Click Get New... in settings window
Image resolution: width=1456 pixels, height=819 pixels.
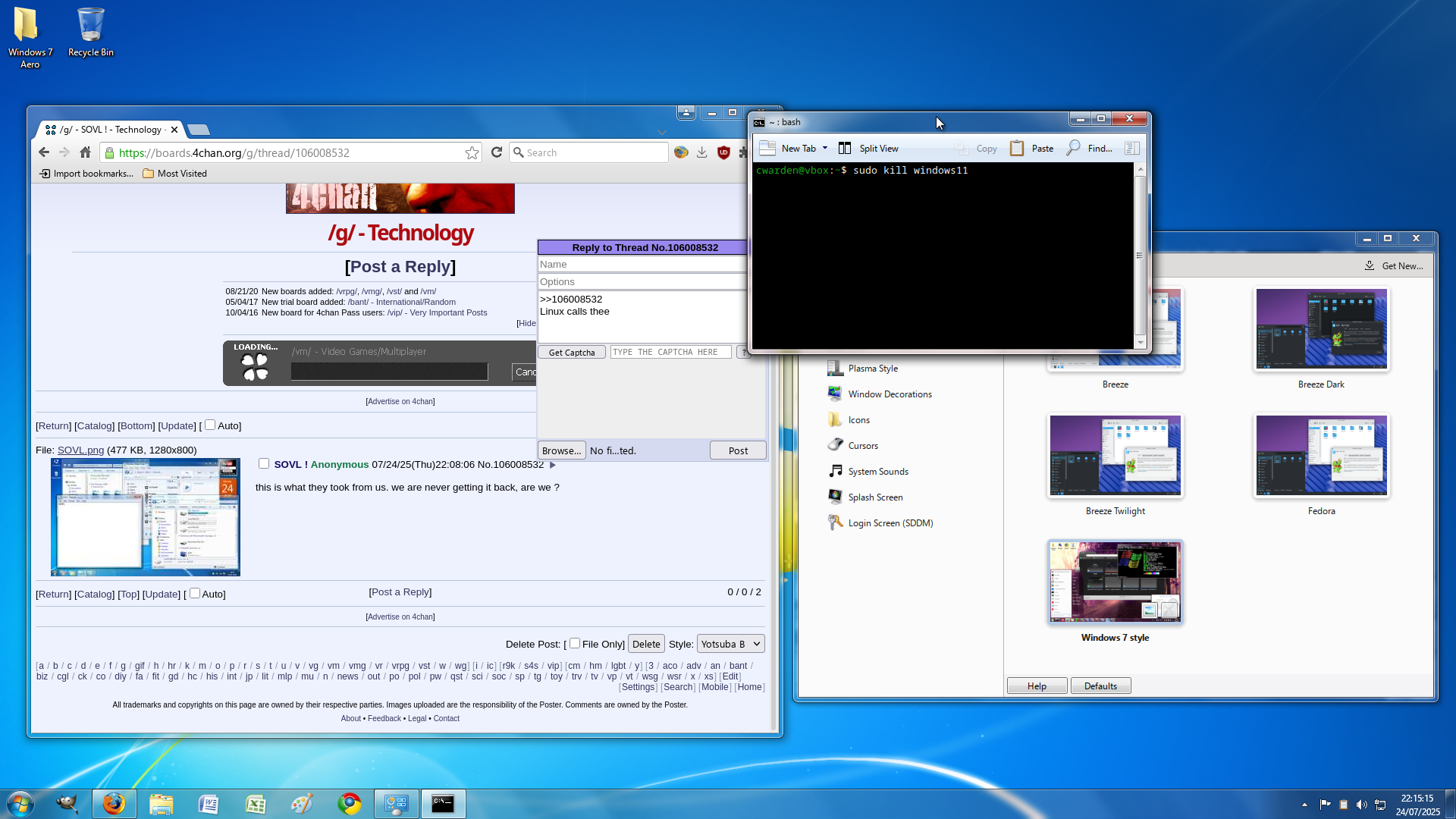tap(1394, 266)
